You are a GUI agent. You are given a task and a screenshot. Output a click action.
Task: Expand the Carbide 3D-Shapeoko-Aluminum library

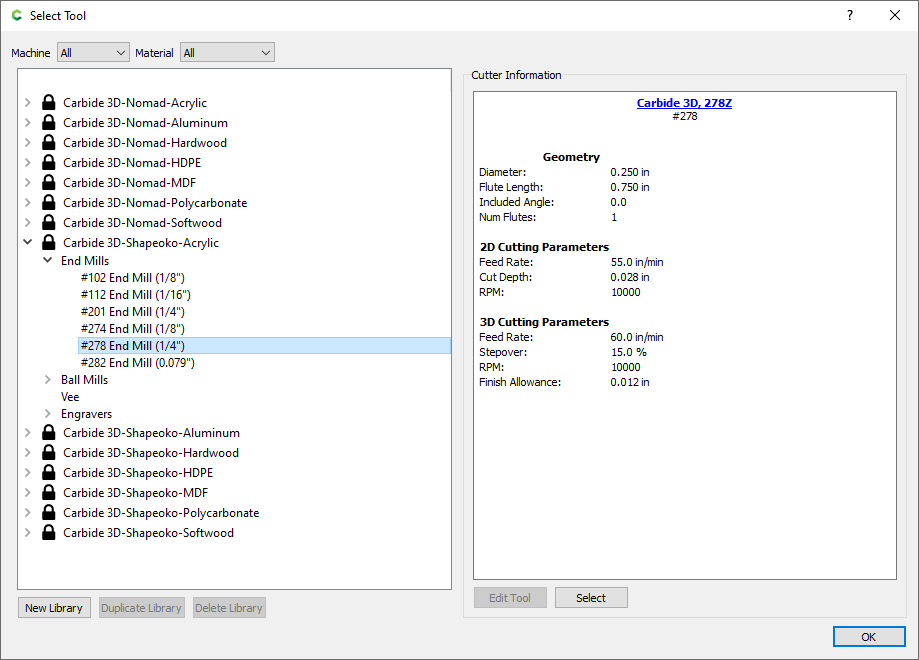[28, 433]
